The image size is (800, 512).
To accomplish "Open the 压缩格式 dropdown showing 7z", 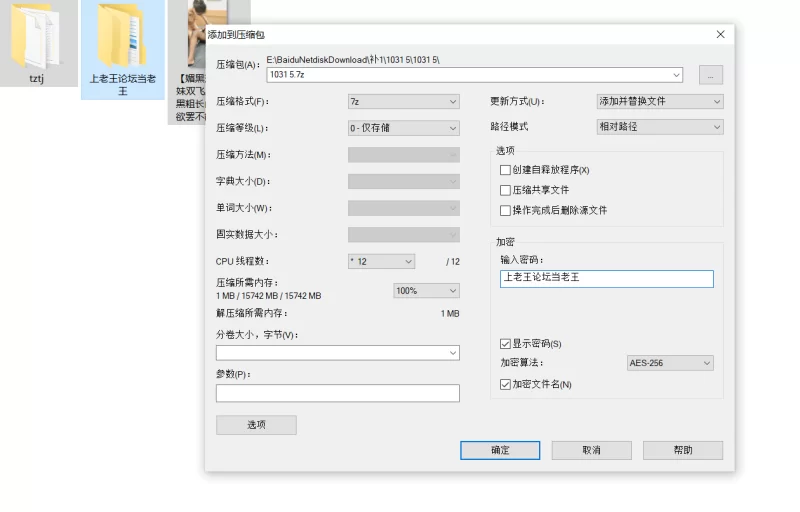I will pyautogui.click(x=404, y=101).
